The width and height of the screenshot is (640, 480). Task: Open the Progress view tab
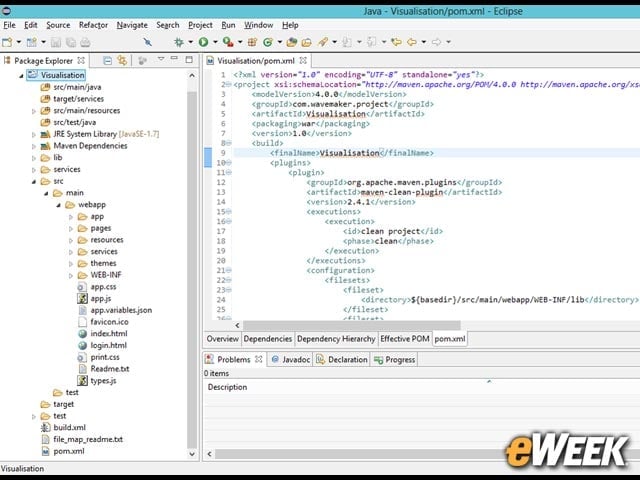pos(394,360)
